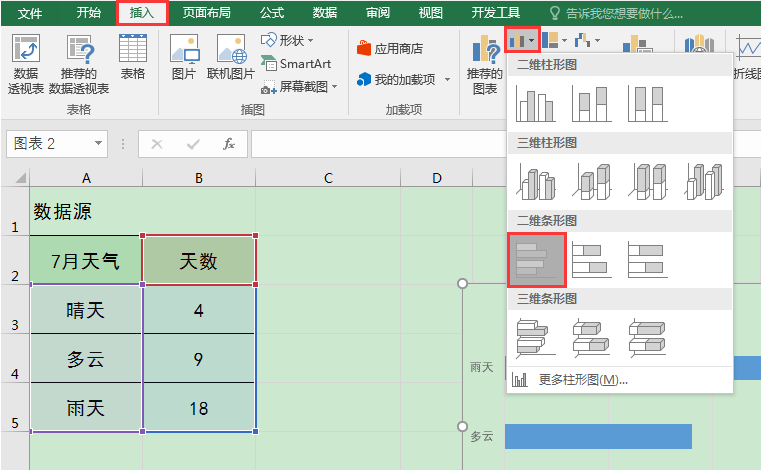Insert a Table from the ribbon
The height and width of the screenshot is (470, 761).
(x=132, y=57)
